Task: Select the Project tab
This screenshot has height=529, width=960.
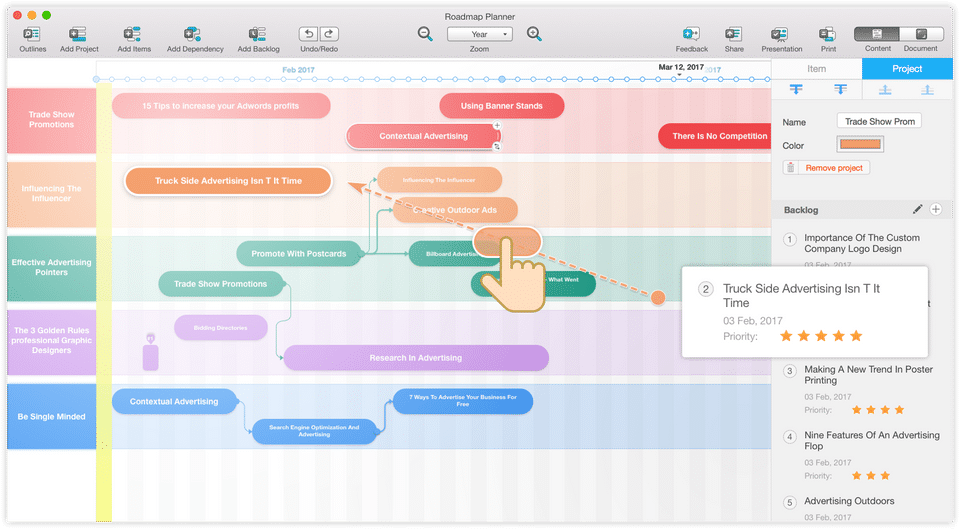Action: coord(907,69)
